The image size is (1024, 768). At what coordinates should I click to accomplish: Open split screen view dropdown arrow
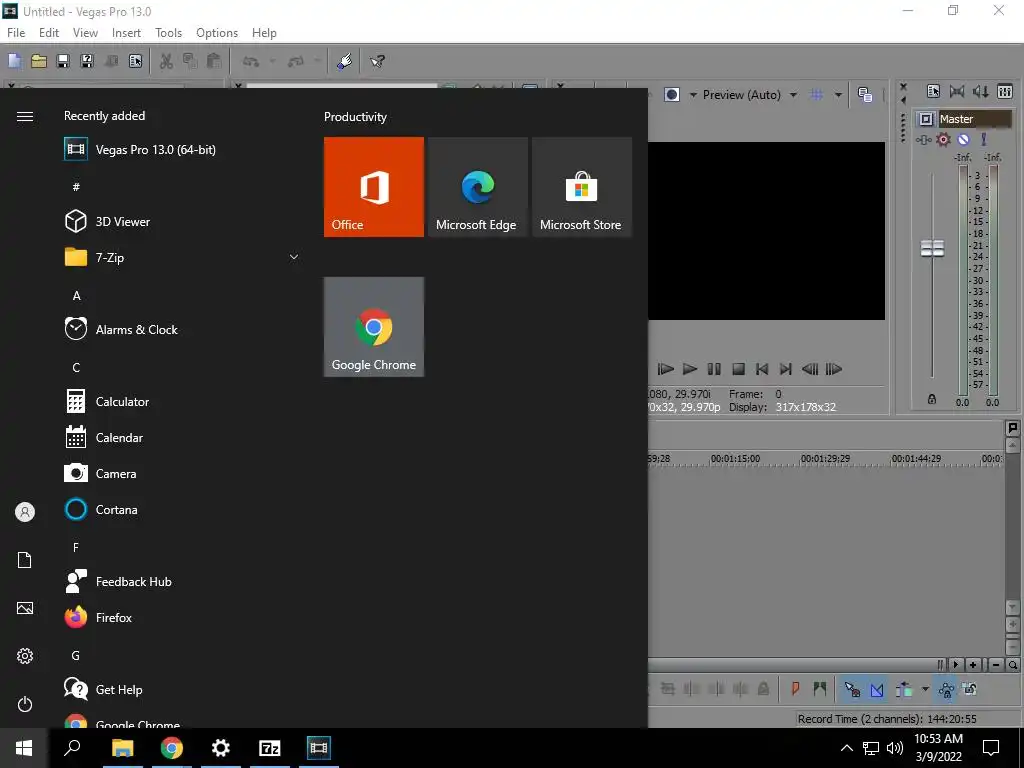[x=693, y=95]
